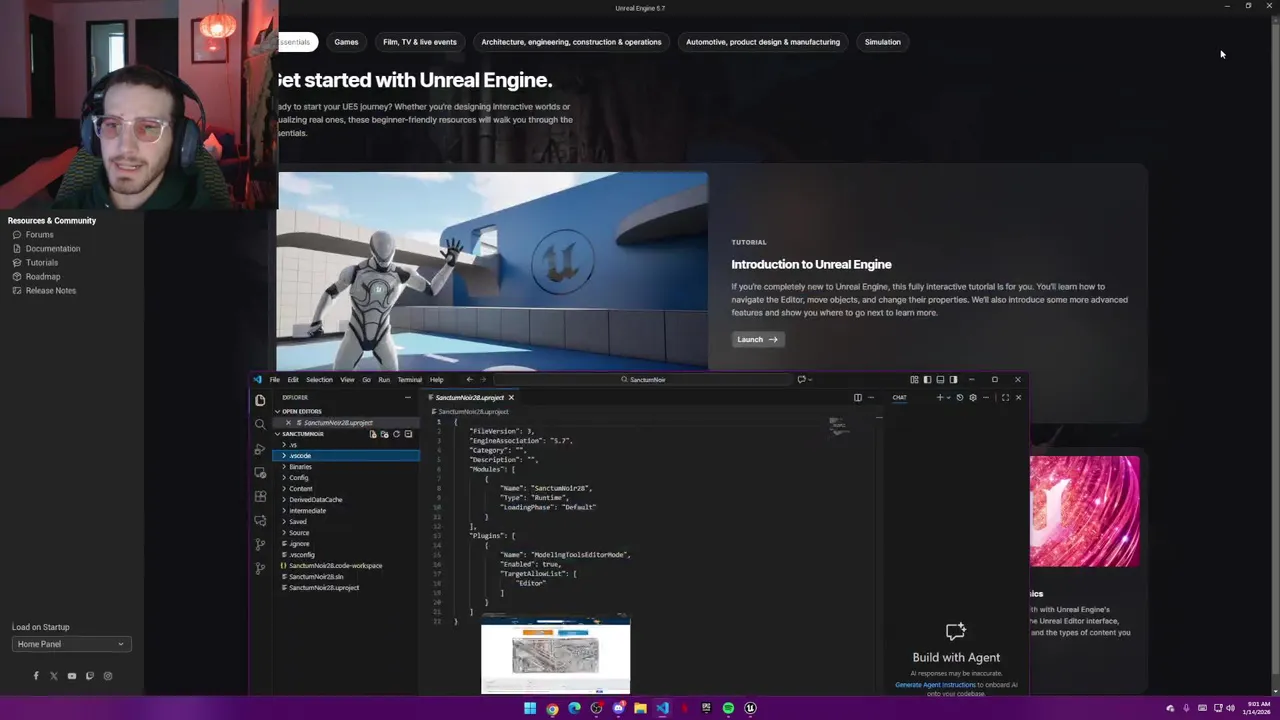This screenshot has width=1280, height=720.
Task: Click the Twitch icon in Unreal sidebar
Action: pos(90,676)
